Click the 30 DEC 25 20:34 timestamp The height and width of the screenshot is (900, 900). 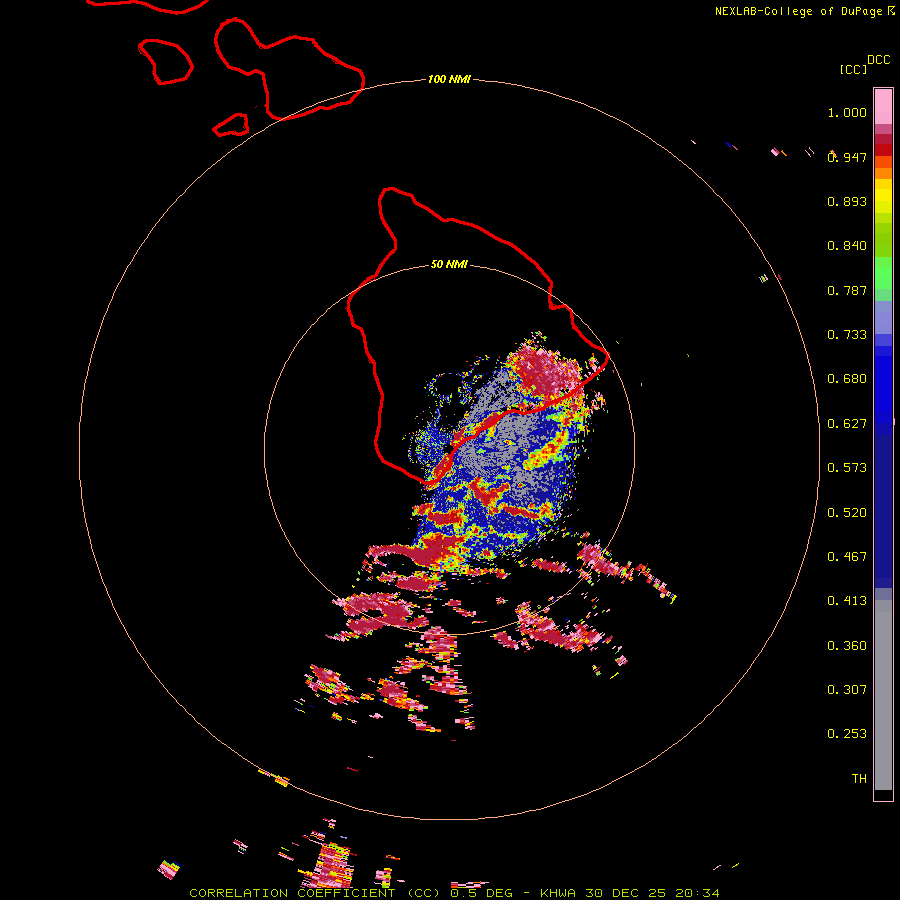pyautogui.click(x=653, y=893)
